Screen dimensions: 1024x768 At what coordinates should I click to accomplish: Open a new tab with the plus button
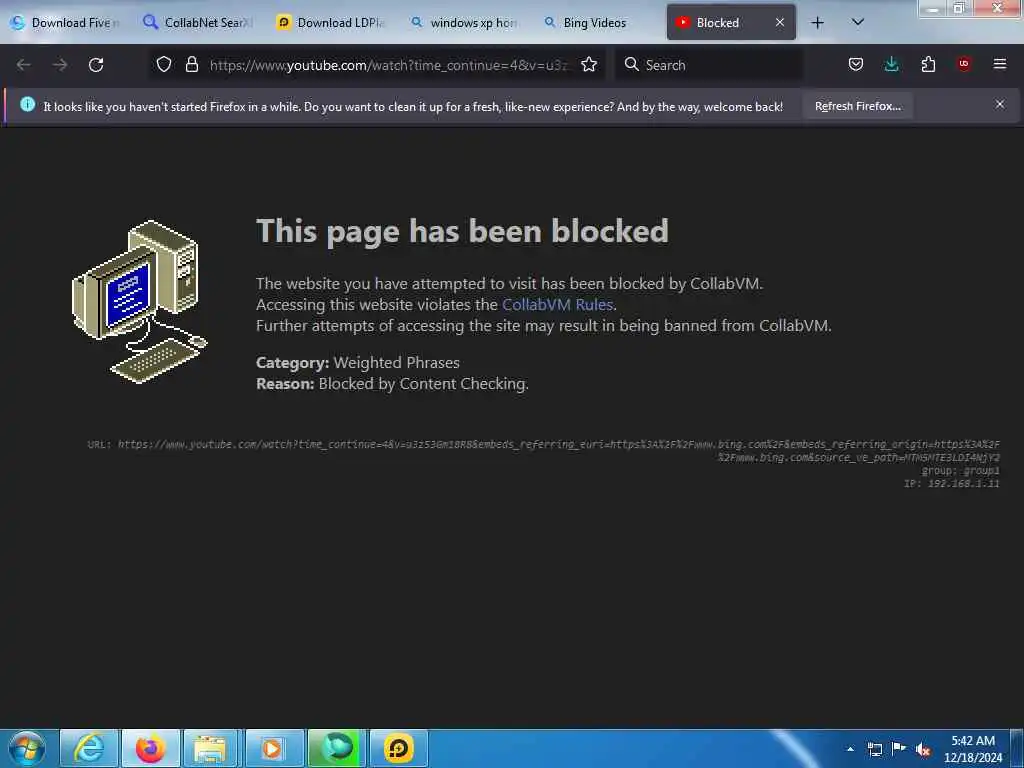(817, 23)
